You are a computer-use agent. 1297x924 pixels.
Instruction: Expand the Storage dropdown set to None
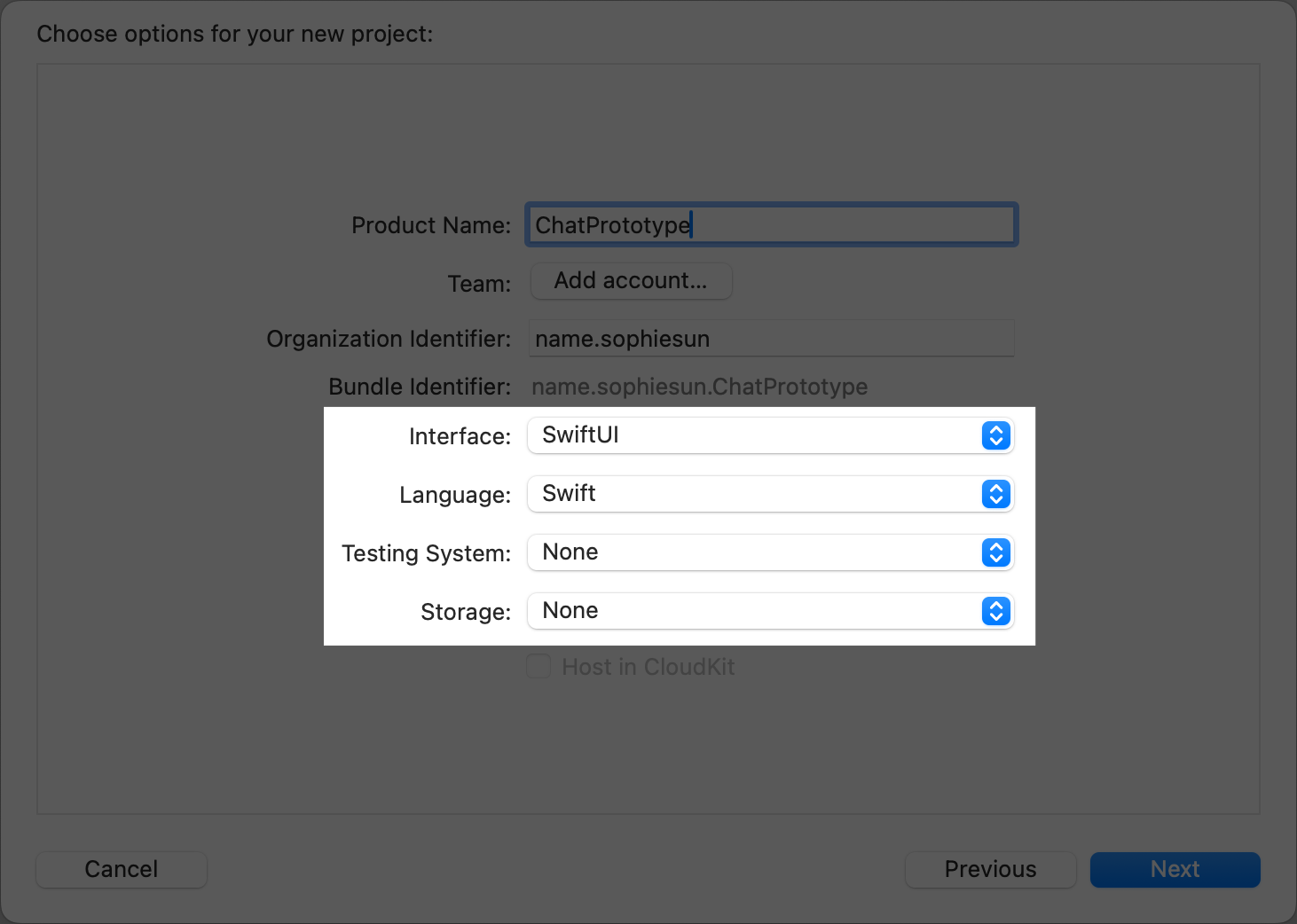coord(754,611)
